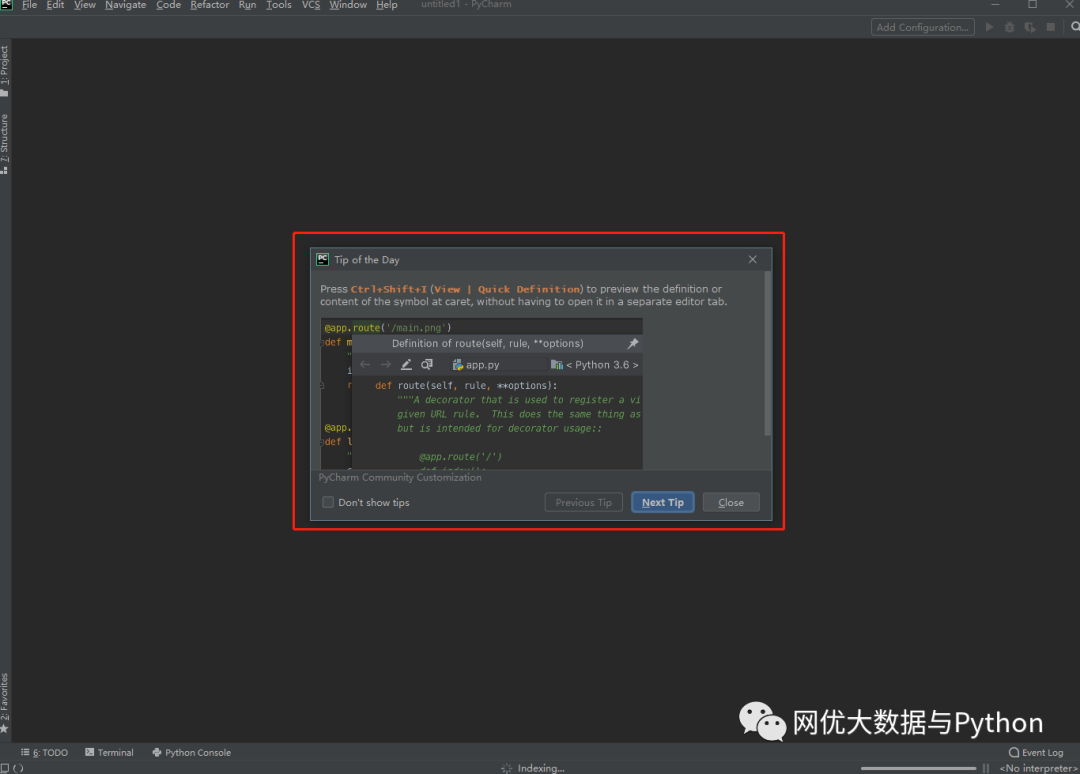Click the Python Console icon

point(156,752)
